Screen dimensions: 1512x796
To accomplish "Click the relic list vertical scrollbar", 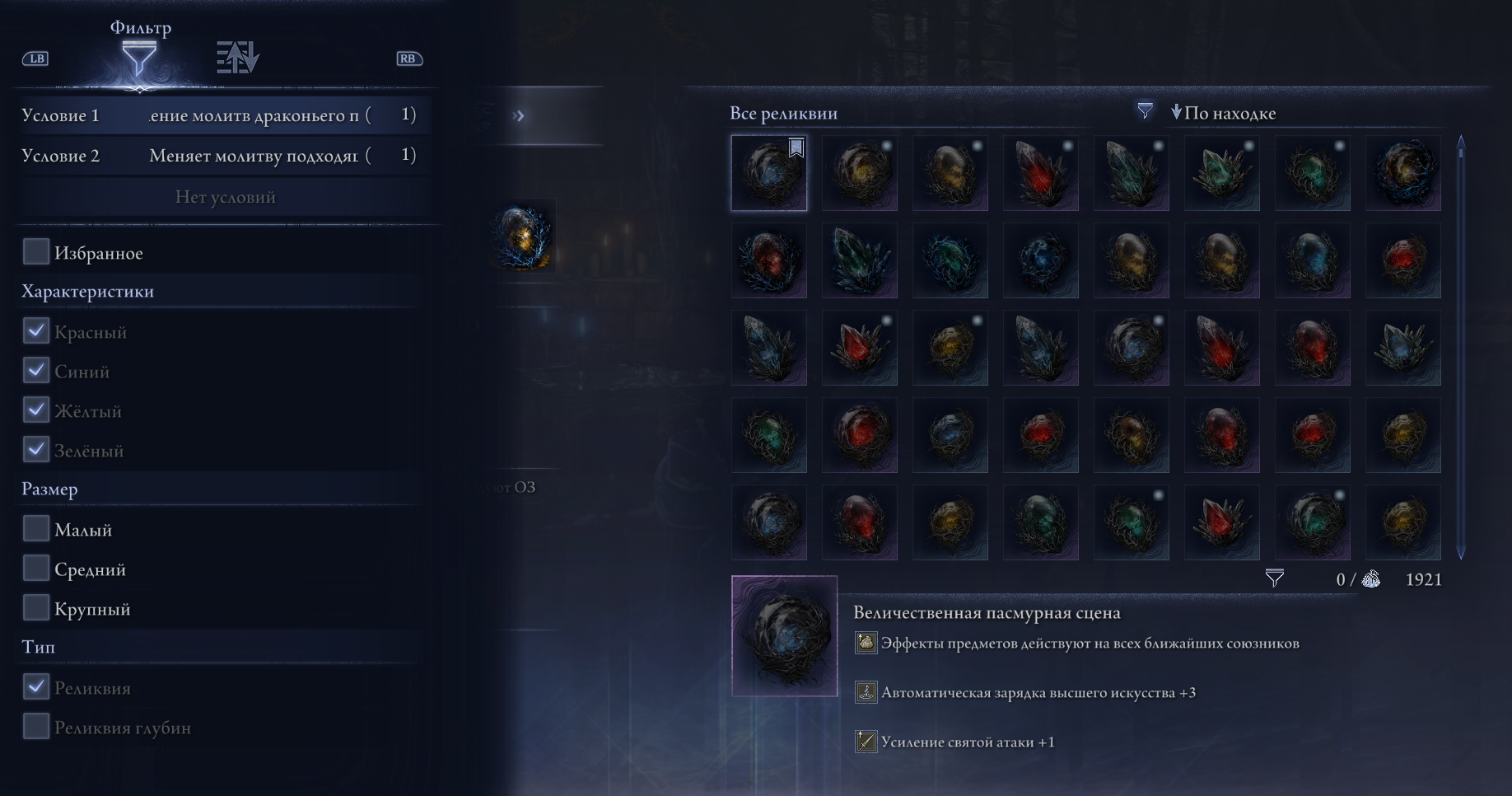I will point(1461,347).
